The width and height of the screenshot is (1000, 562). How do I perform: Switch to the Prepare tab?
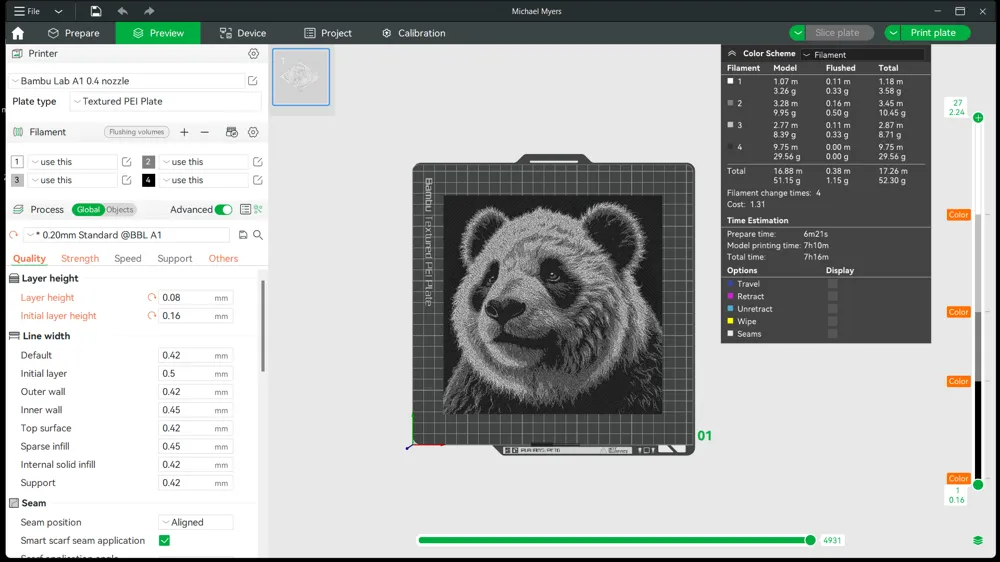[x=74, y=33]
